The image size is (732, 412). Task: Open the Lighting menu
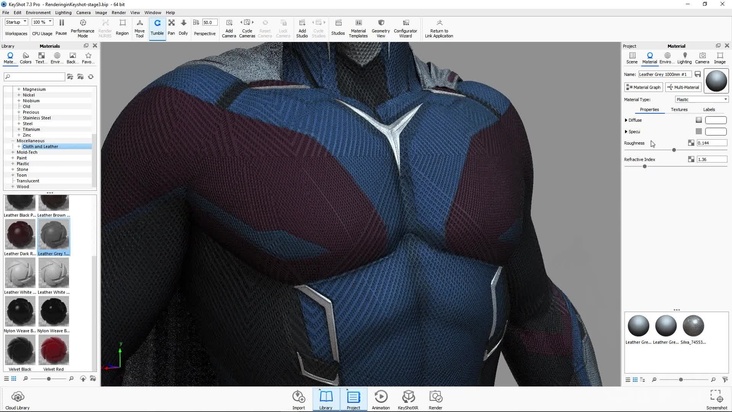pos(63,13)
